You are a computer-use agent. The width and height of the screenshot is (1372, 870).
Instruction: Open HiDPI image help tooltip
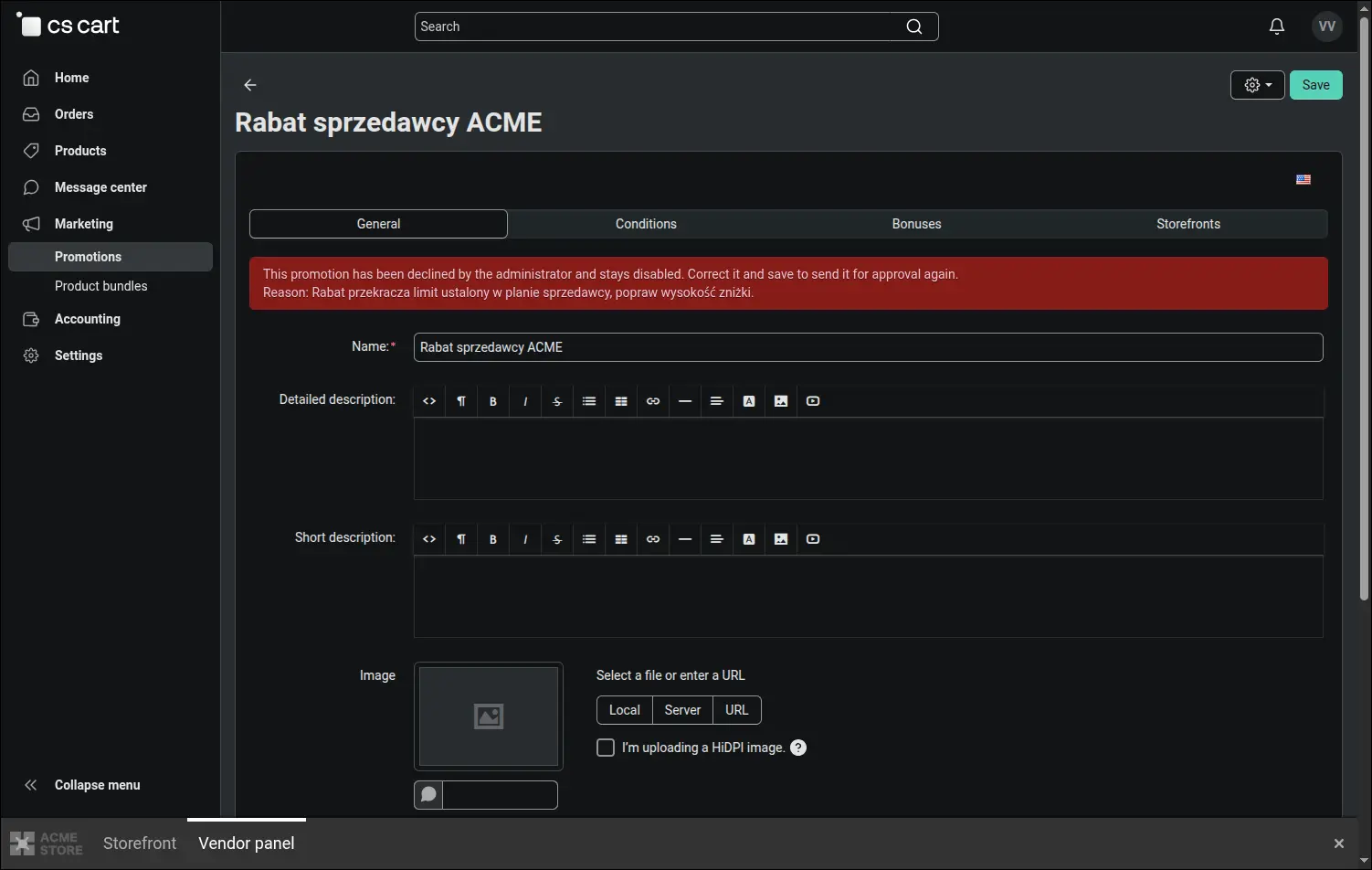798,748
